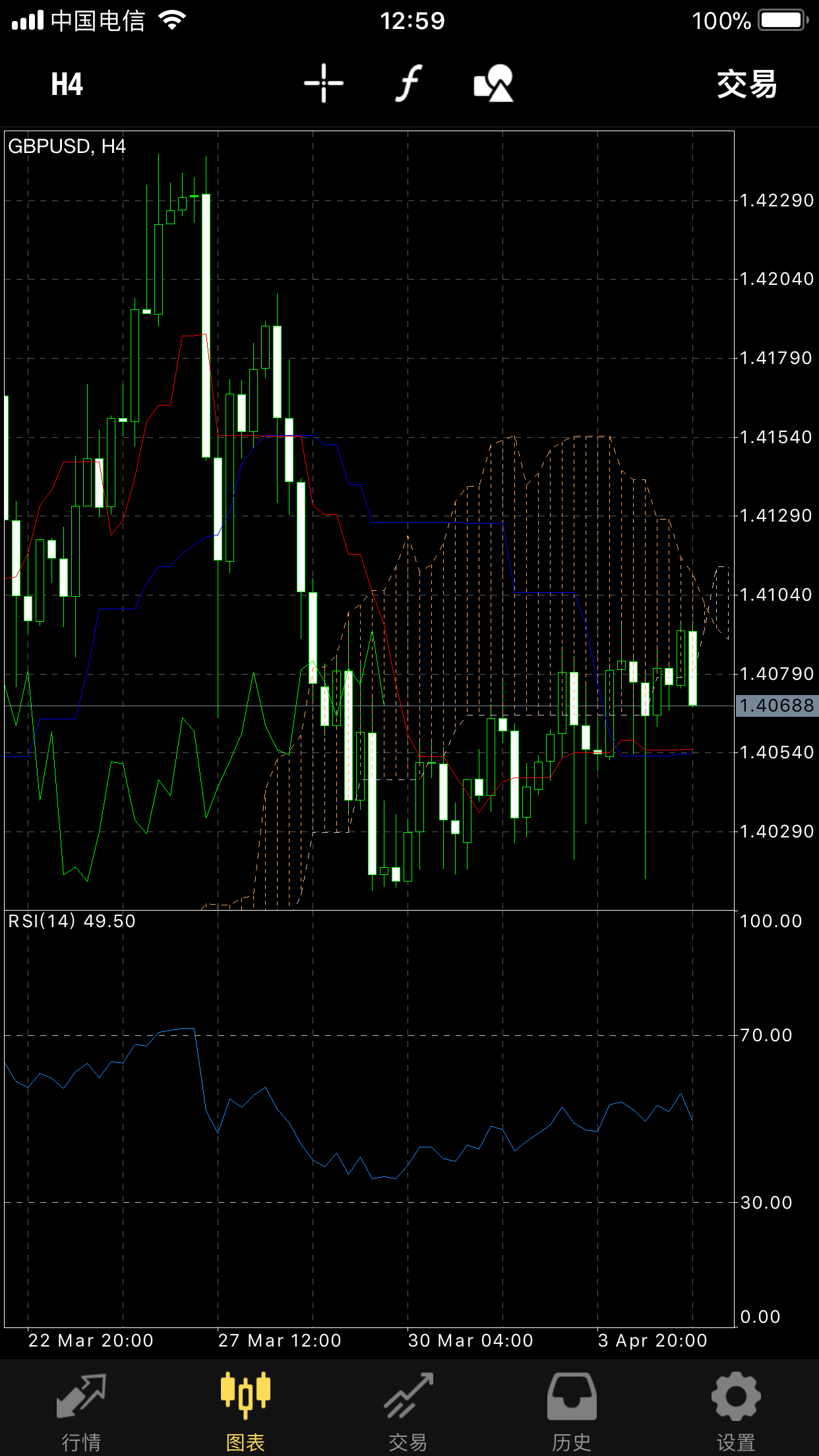Click the 1.41540 price axis label

tap(777, 437)
